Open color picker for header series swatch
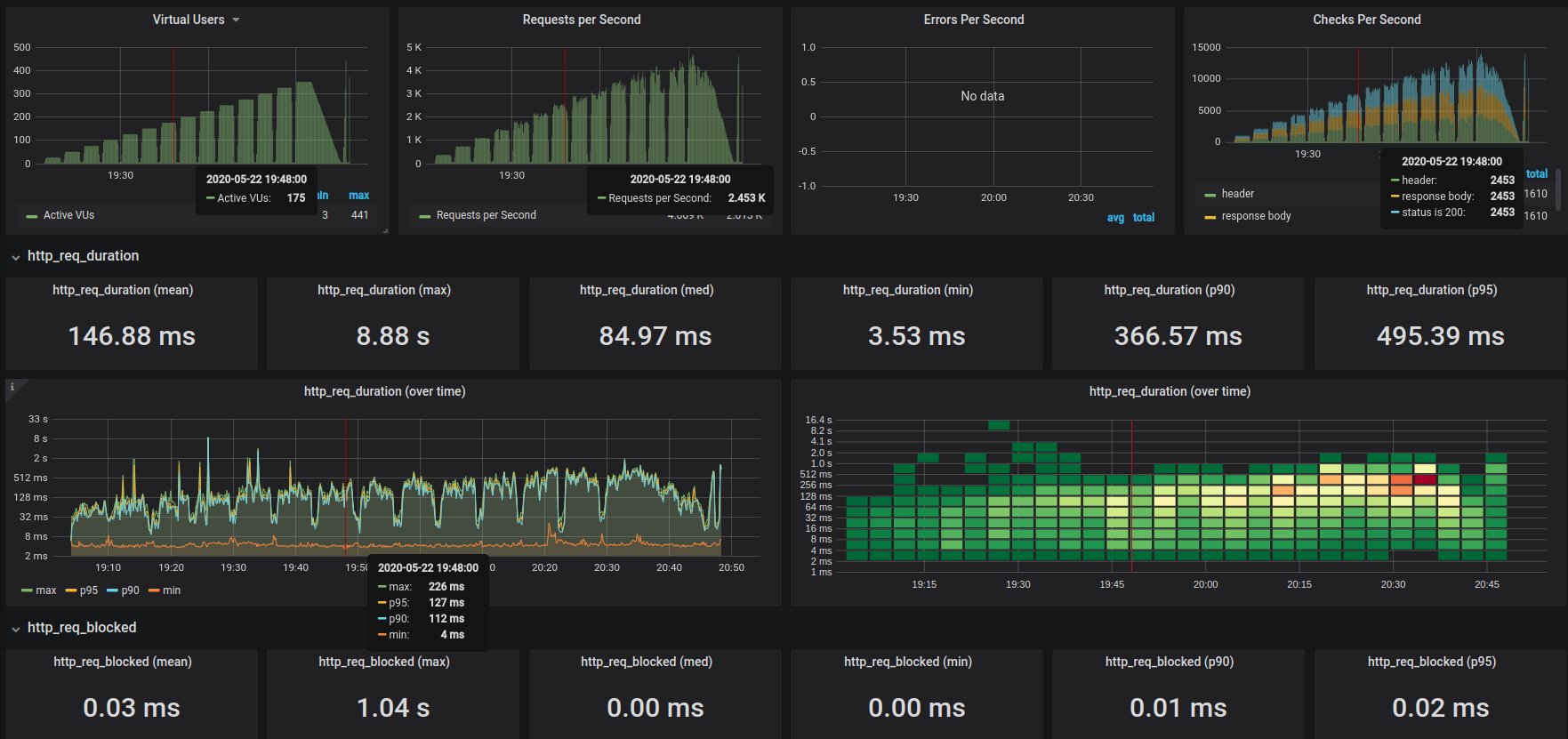The width and height of the screenshot is (1568, 739). pyautogui.click(x=1210, y=195)
